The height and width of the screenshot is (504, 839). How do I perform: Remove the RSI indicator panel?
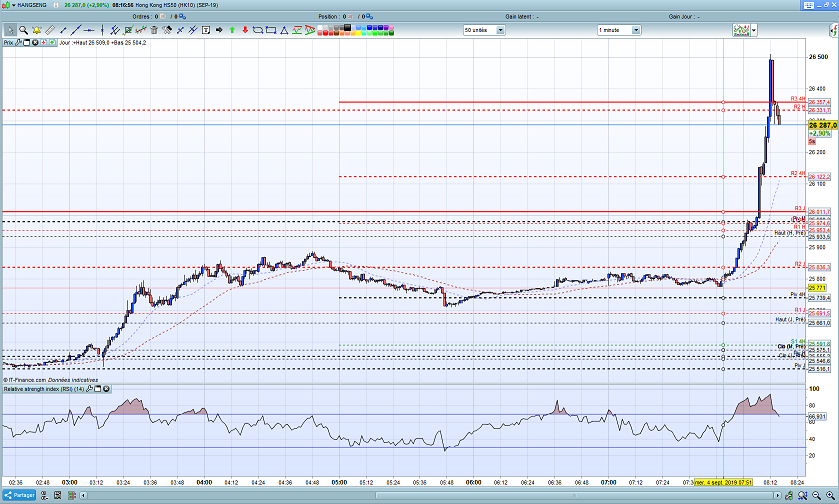tap(106, 389)
